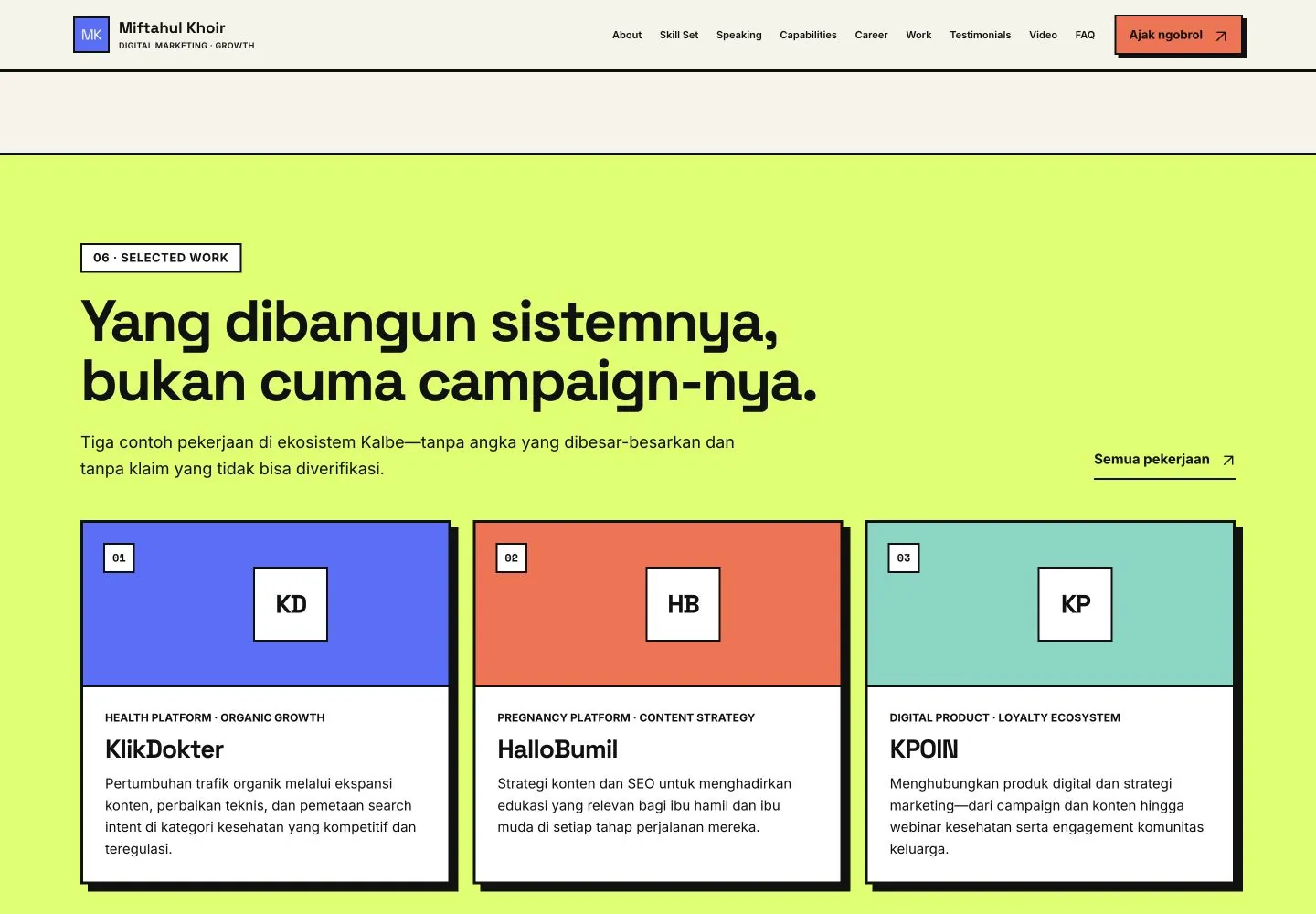Jump to the Work section
This screenshot has width=1316, height=914.
(x=918, y=35)
